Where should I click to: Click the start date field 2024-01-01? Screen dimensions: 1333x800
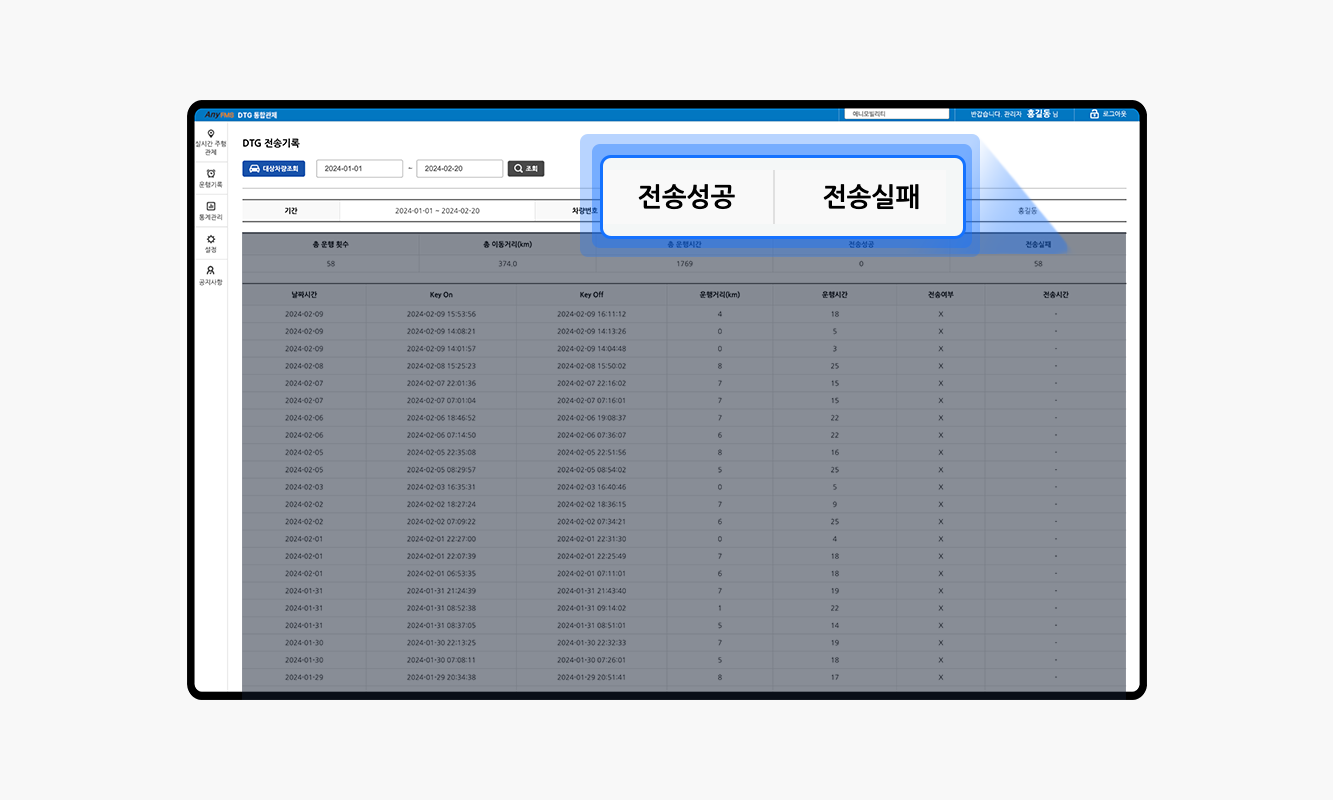359,169
